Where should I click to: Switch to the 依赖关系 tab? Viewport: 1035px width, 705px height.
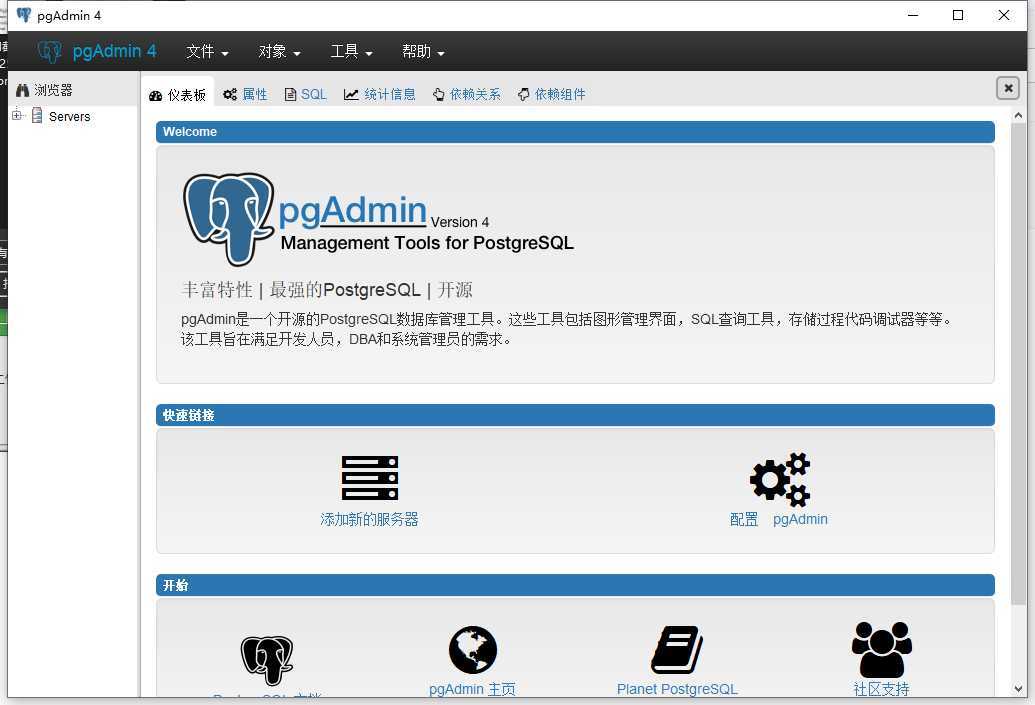[x=467, y=94]
